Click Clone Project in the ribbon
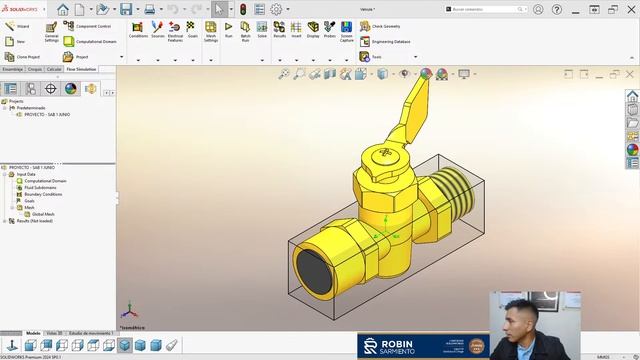The height and width of the screenshot is (360, 640). 22,57
